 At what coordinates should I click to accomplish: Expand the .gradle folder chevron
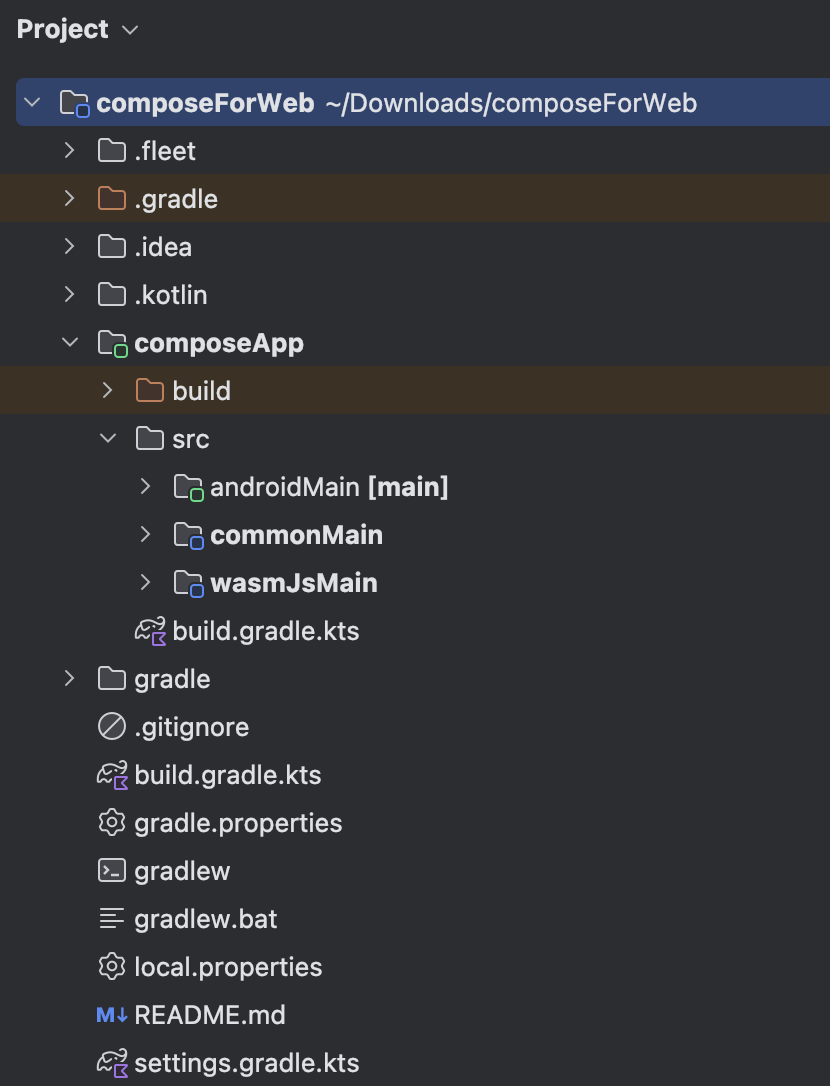point(69,199)
